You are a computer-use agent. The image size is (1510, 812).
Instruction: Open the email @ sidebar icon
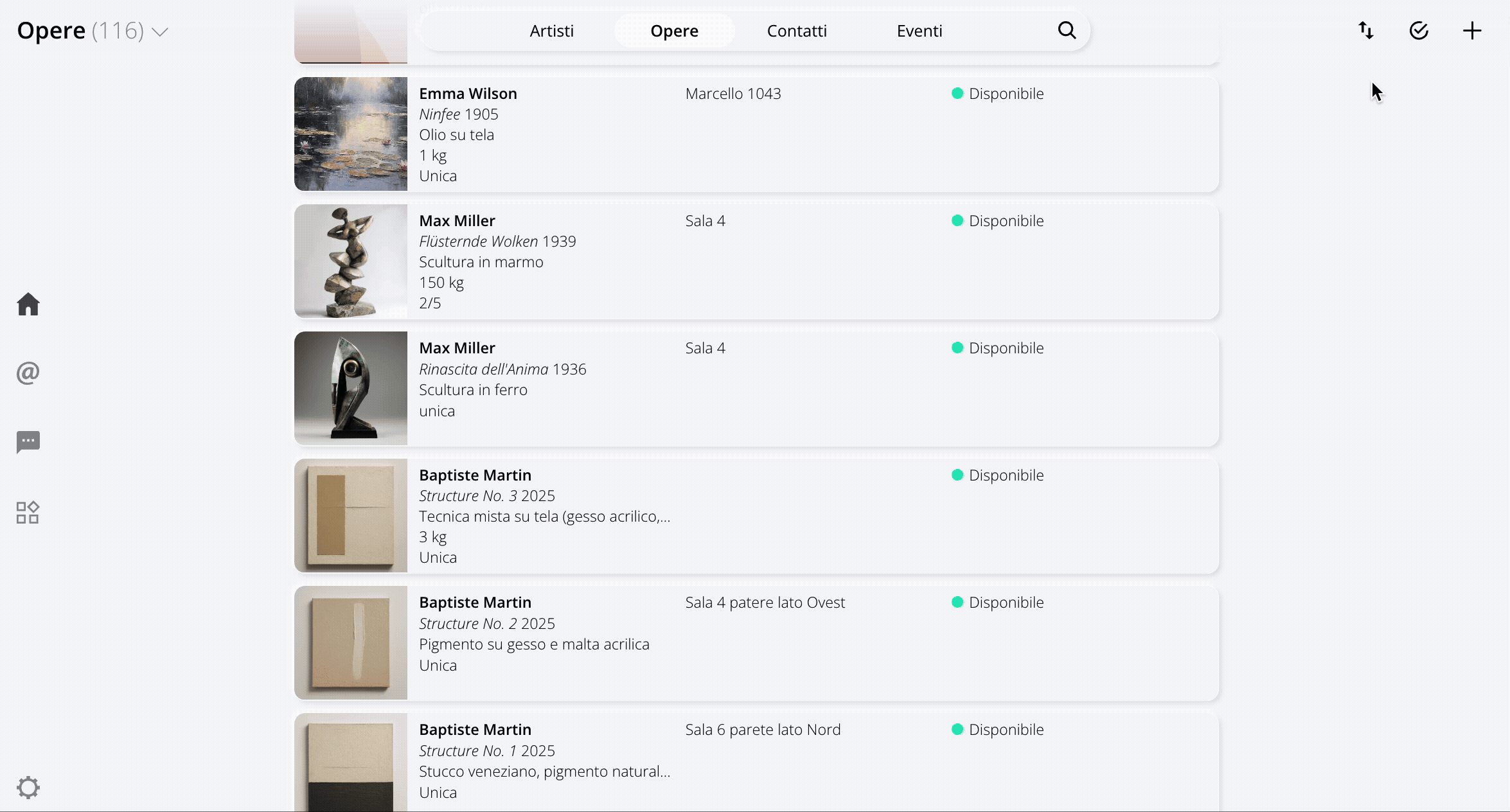pyautogui.click(x=28, y=373)
